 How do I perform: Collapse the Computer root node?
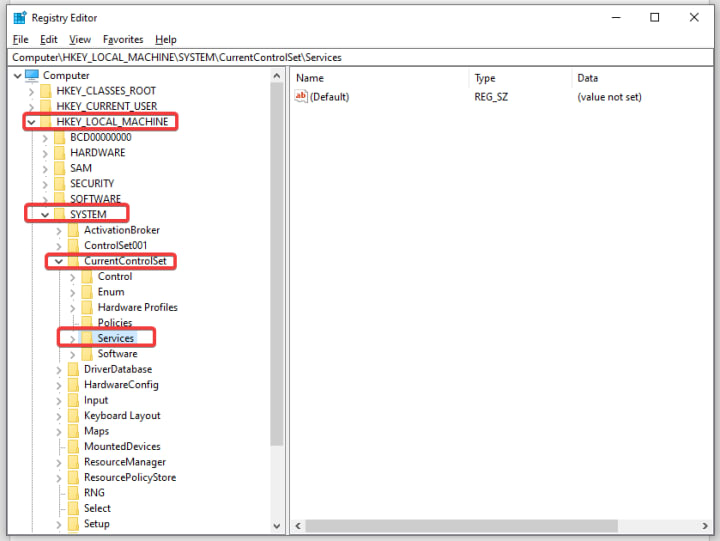pos(17,76)
